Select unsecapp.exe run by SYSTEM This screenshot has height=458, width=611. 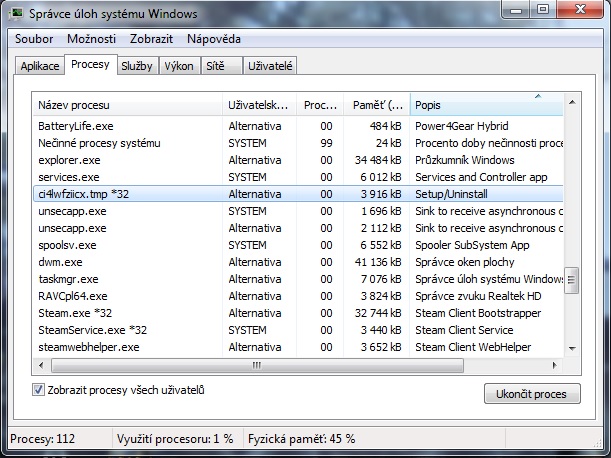298,211
